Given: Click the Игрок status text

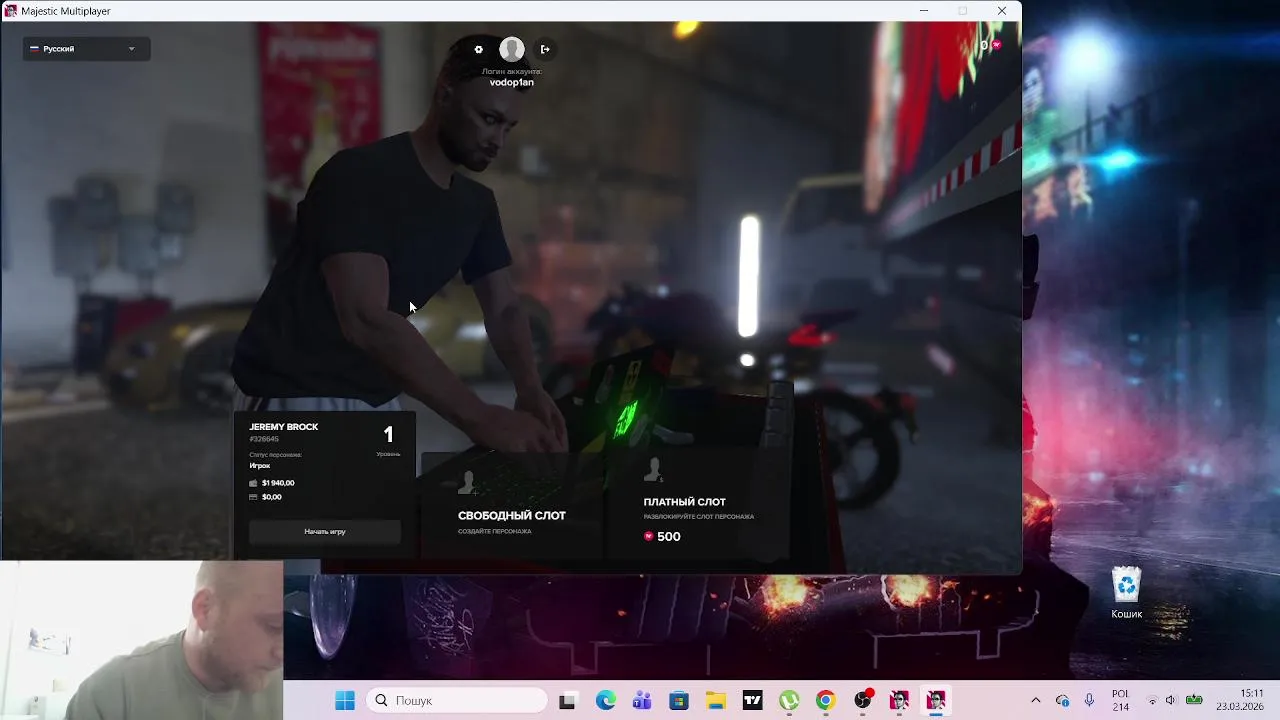Looking at the screenshot, I should 260,466.
